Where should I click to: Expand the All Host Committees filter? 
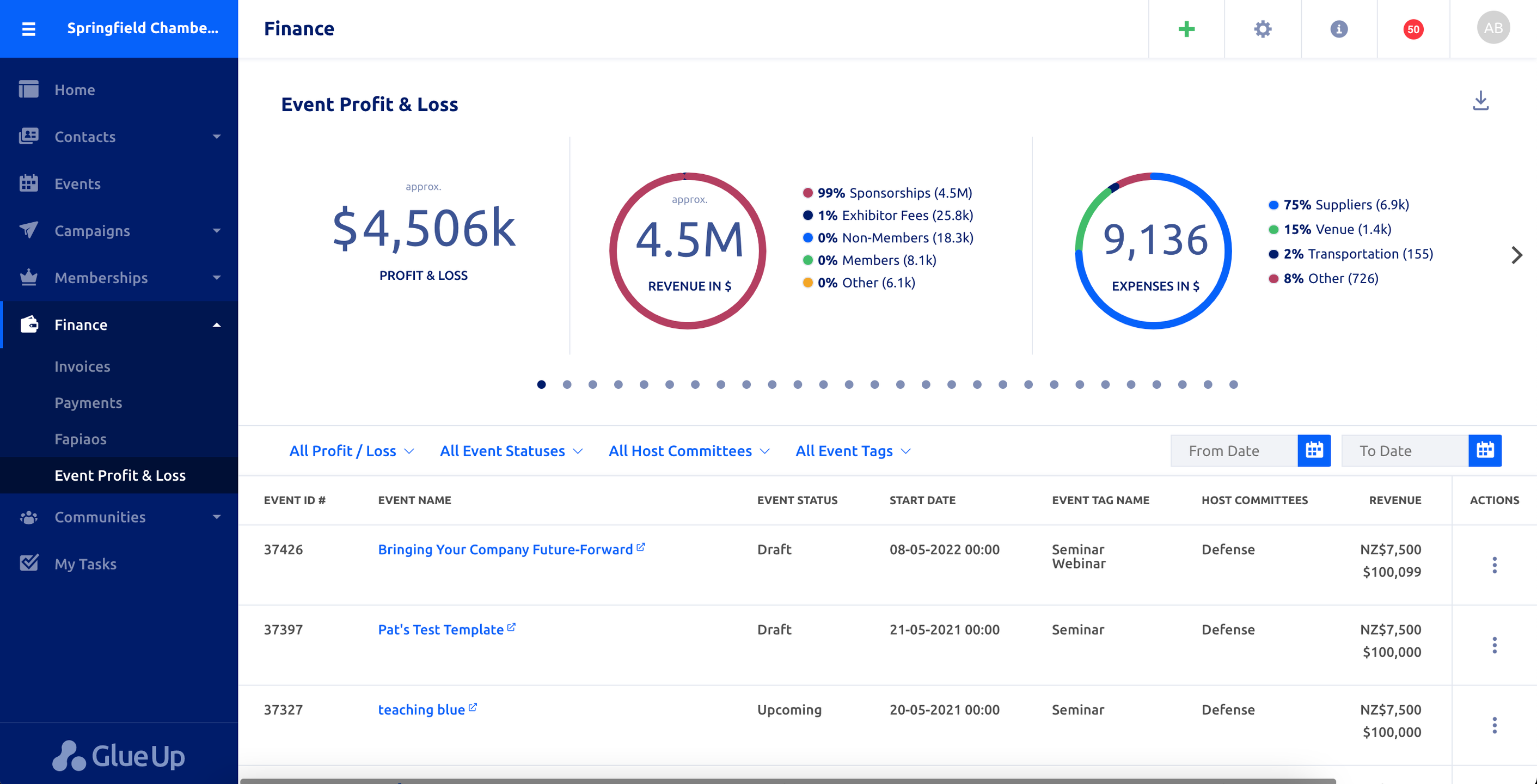click(689, 451)
